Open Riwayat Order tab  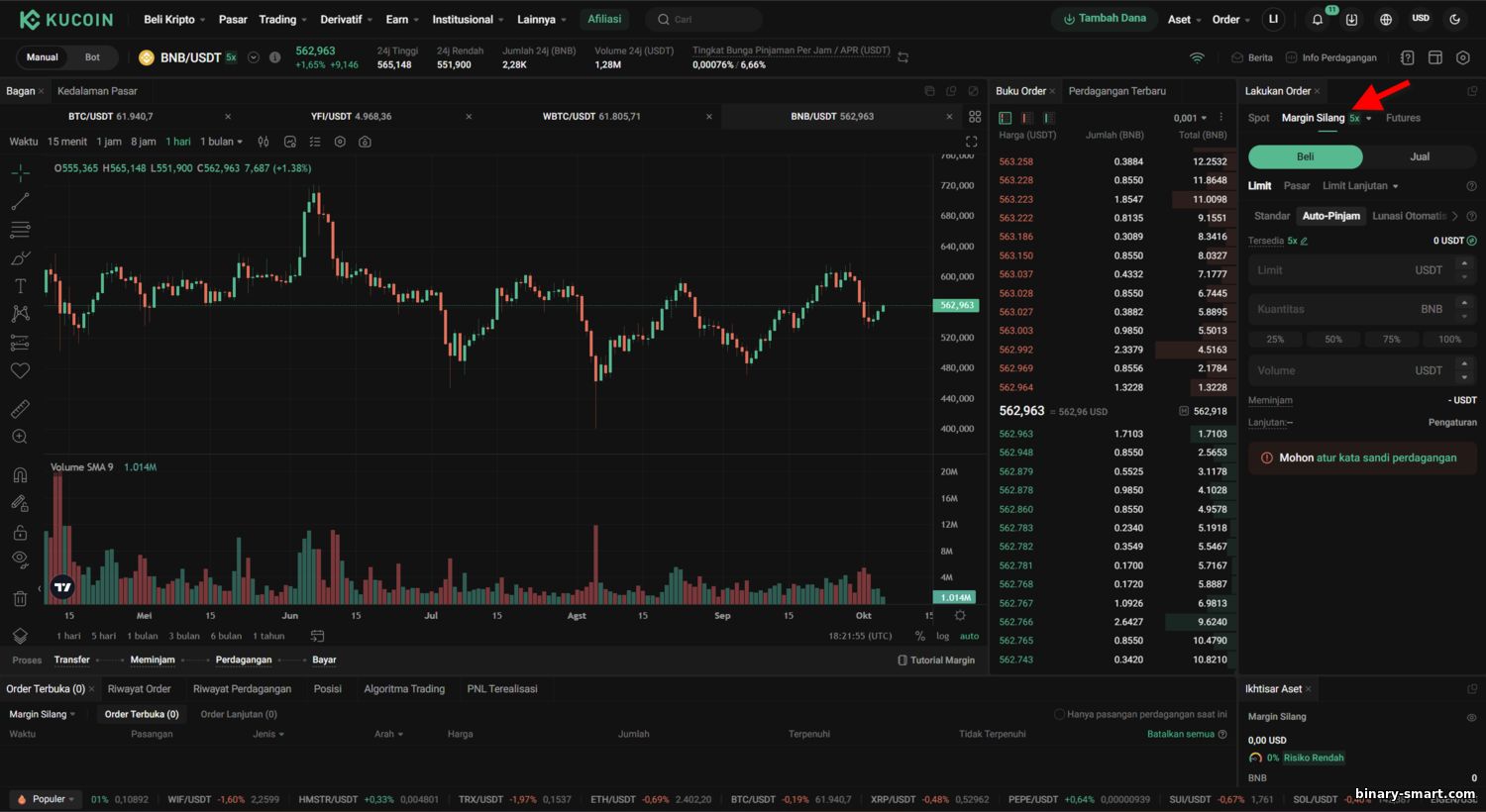(x=139, y=689)
